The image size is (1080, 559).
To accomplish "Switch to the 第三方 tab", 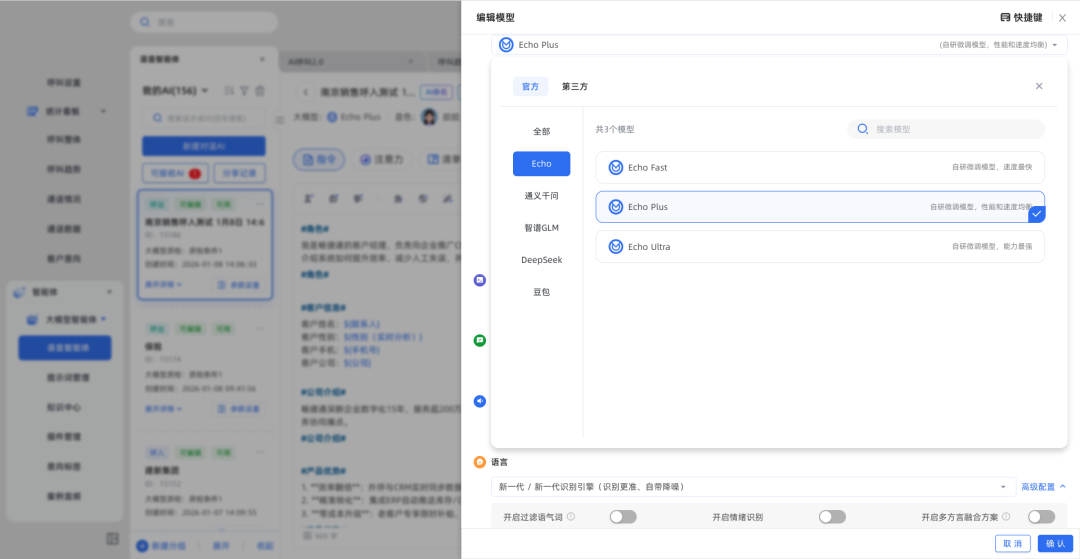I will (575, 87).
